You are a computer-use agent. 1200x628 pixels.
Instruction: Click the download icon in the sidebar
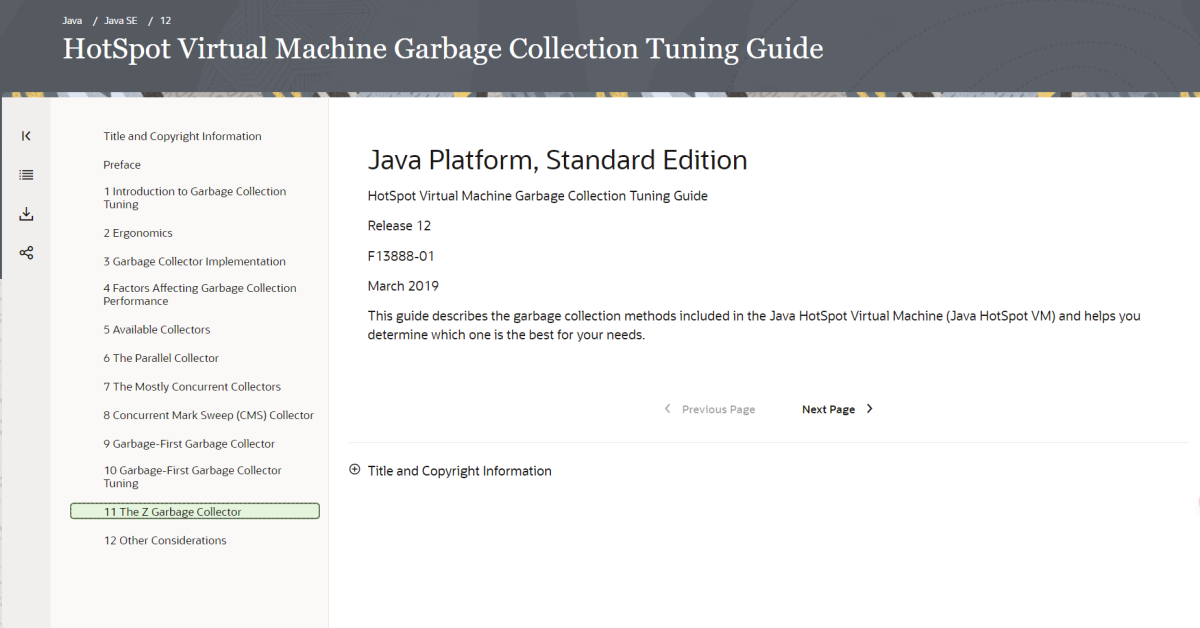(x=26, y=214)
